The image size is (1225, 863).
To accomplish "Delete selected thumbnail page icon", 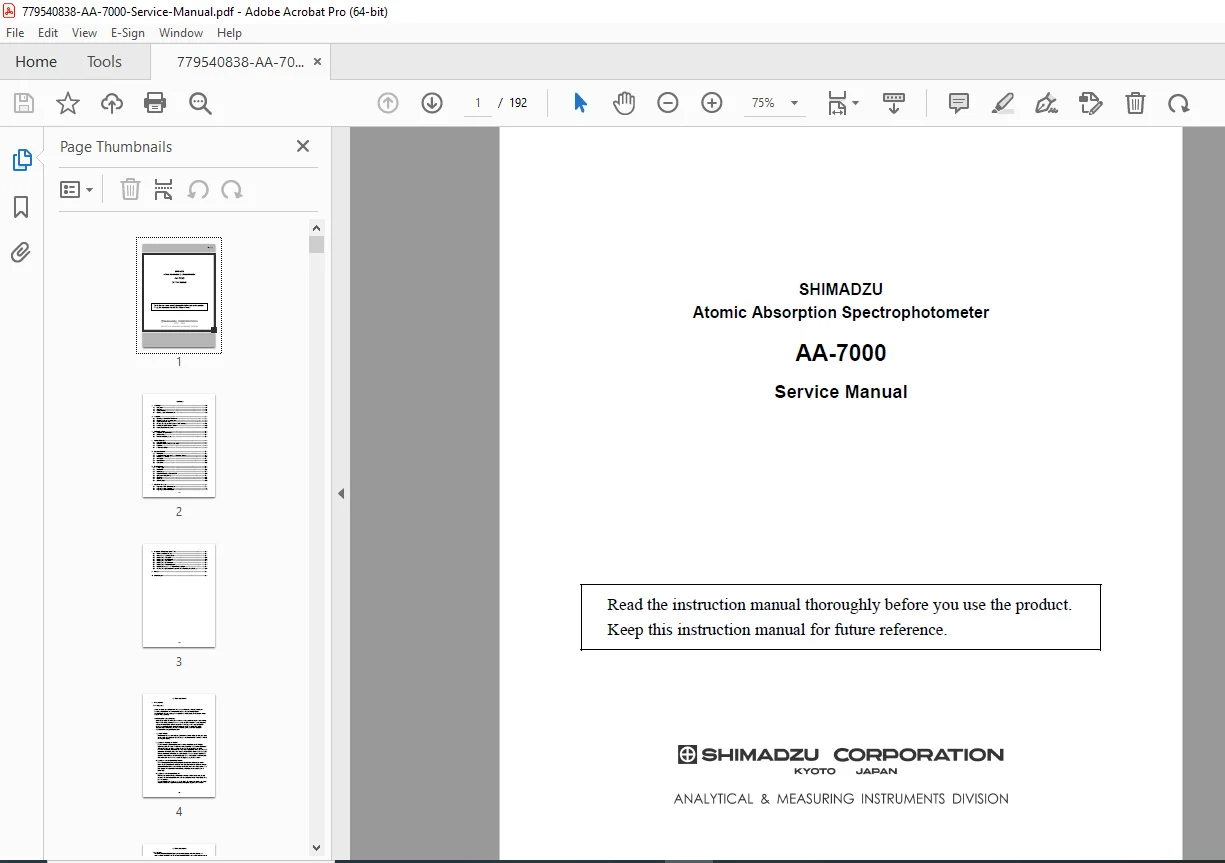I will click(x=130, y=189).
